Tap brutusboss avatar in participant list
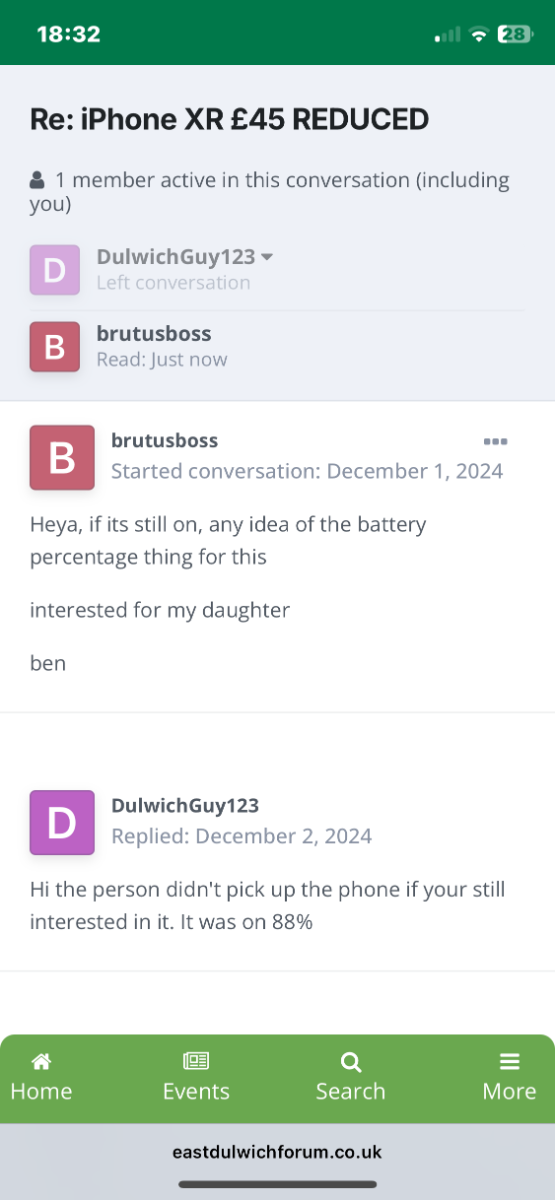The height and width of the screenshot is (1200, 555). pos(55,346)
